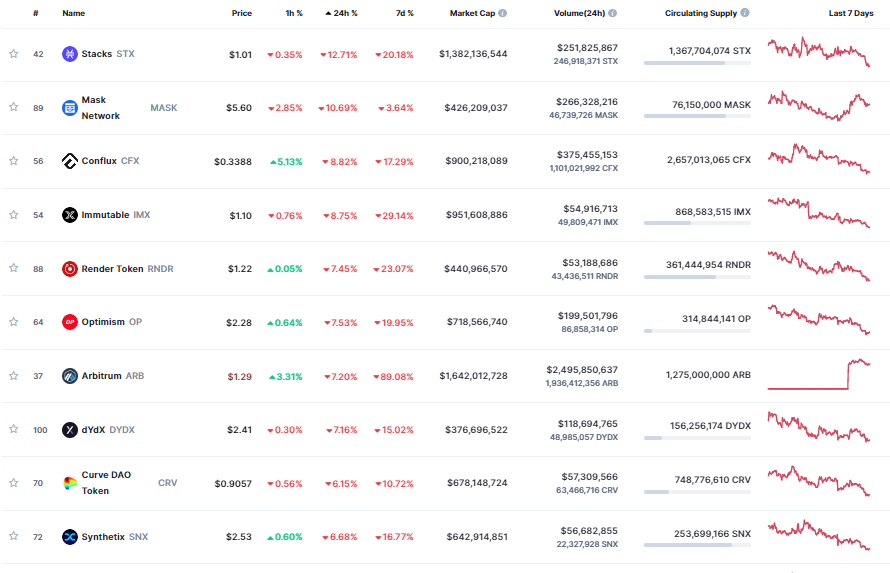The image size is (890, 573).
Task: Click the Conflux CFX coin logo
Action: coord(69,161)
